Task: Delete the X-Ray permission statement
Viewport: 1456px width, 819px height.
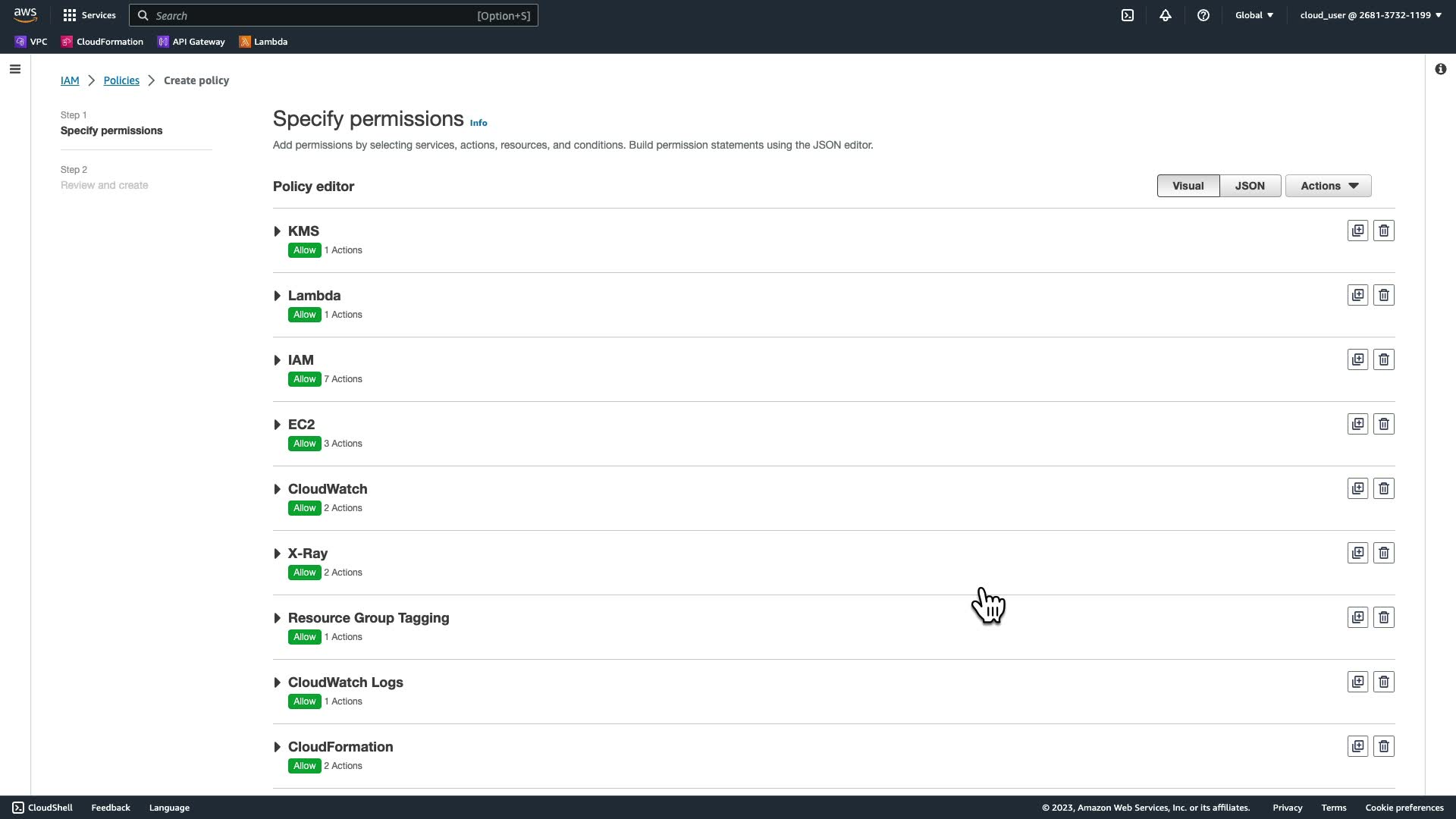Action: point(1384,553)
